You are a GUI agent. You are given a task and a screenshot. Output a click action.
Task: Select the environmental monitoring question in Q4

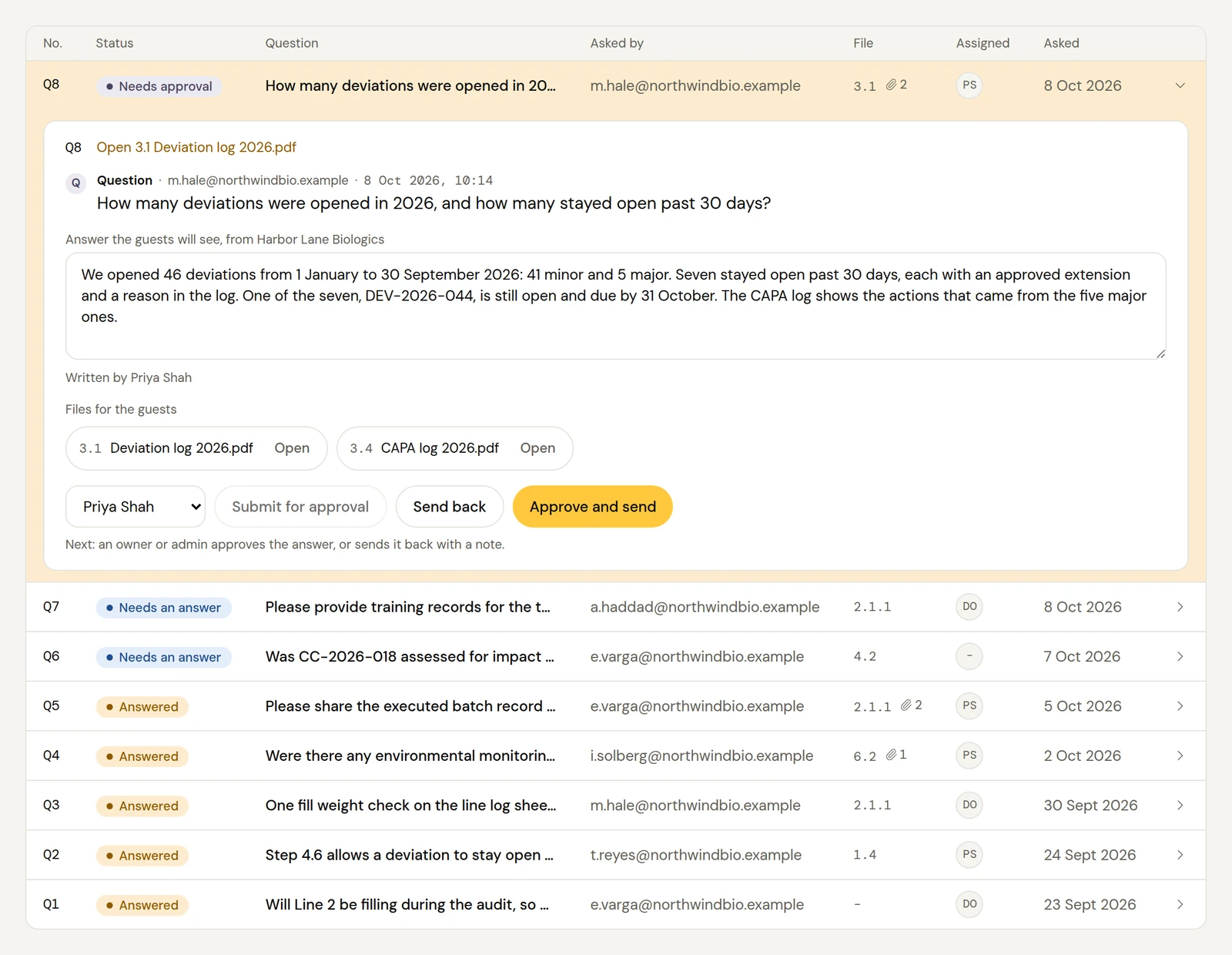coord(410,756)
